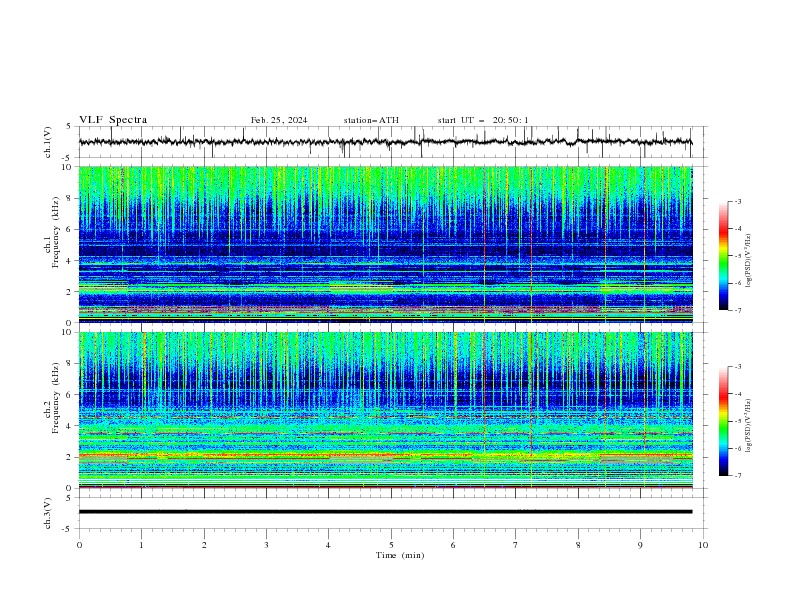Click the "9" tick on time axis
Screen dimensions: 792x612
click(x=640, y=545)
